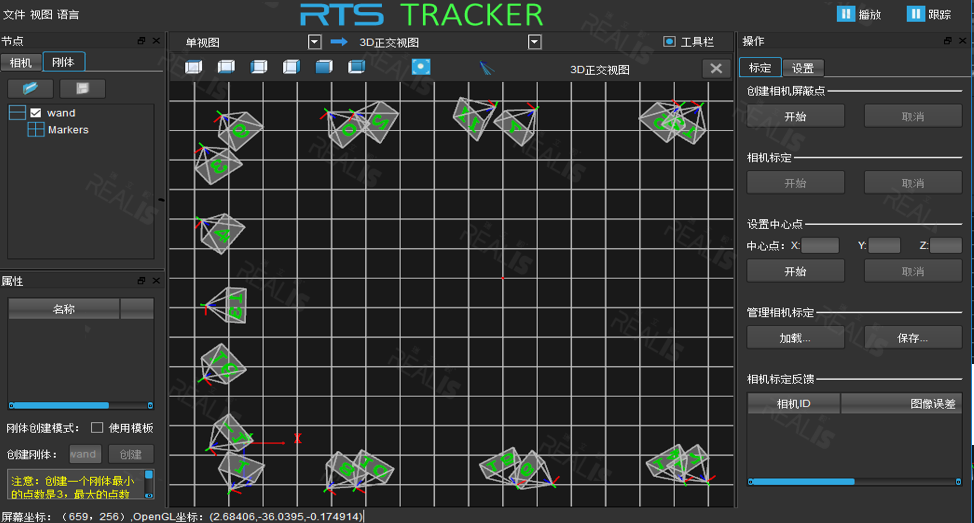Close the 节点 panel
Image resolution: width=974 pixels, height=523 pixels.
[156, 40]
